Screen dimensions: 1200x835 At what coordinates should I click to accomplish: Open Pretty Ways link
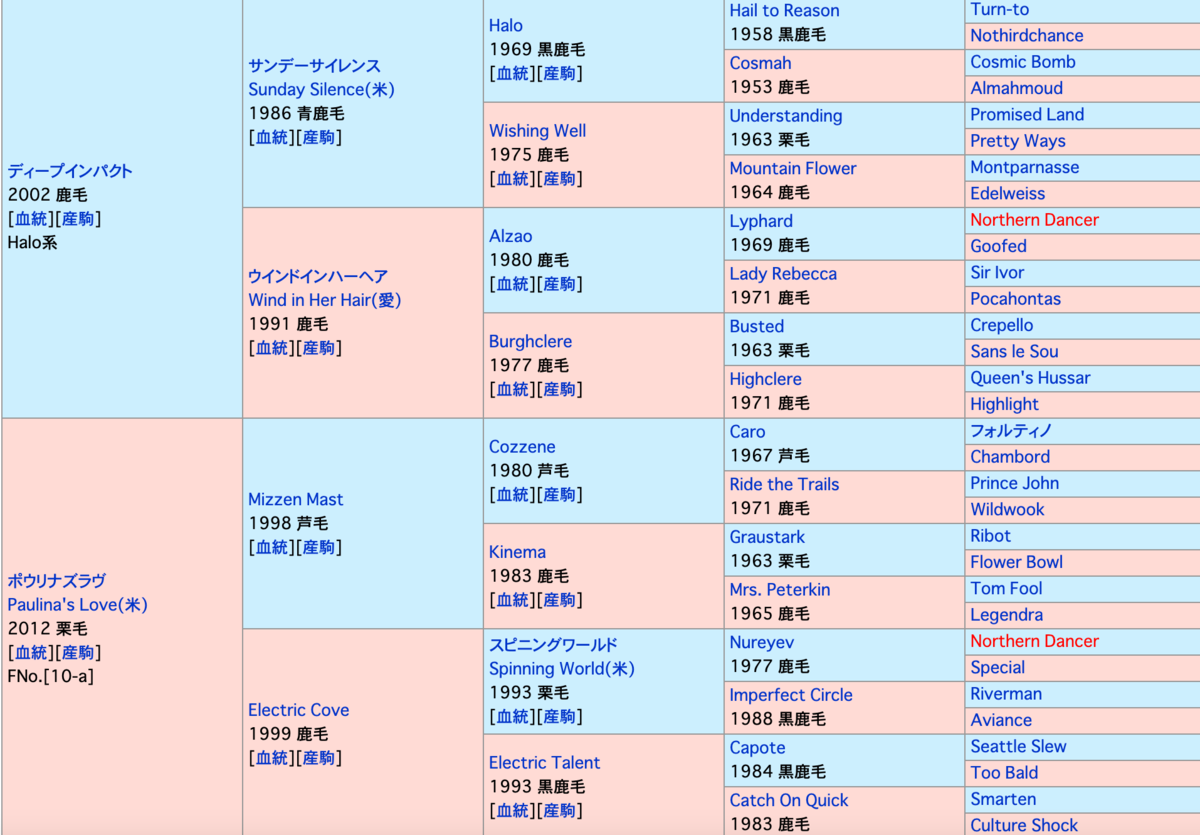[1018, 141]
